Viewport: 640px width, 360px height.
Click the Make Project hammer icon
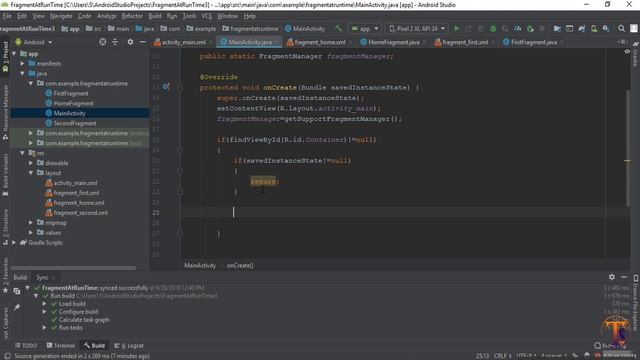338,29
